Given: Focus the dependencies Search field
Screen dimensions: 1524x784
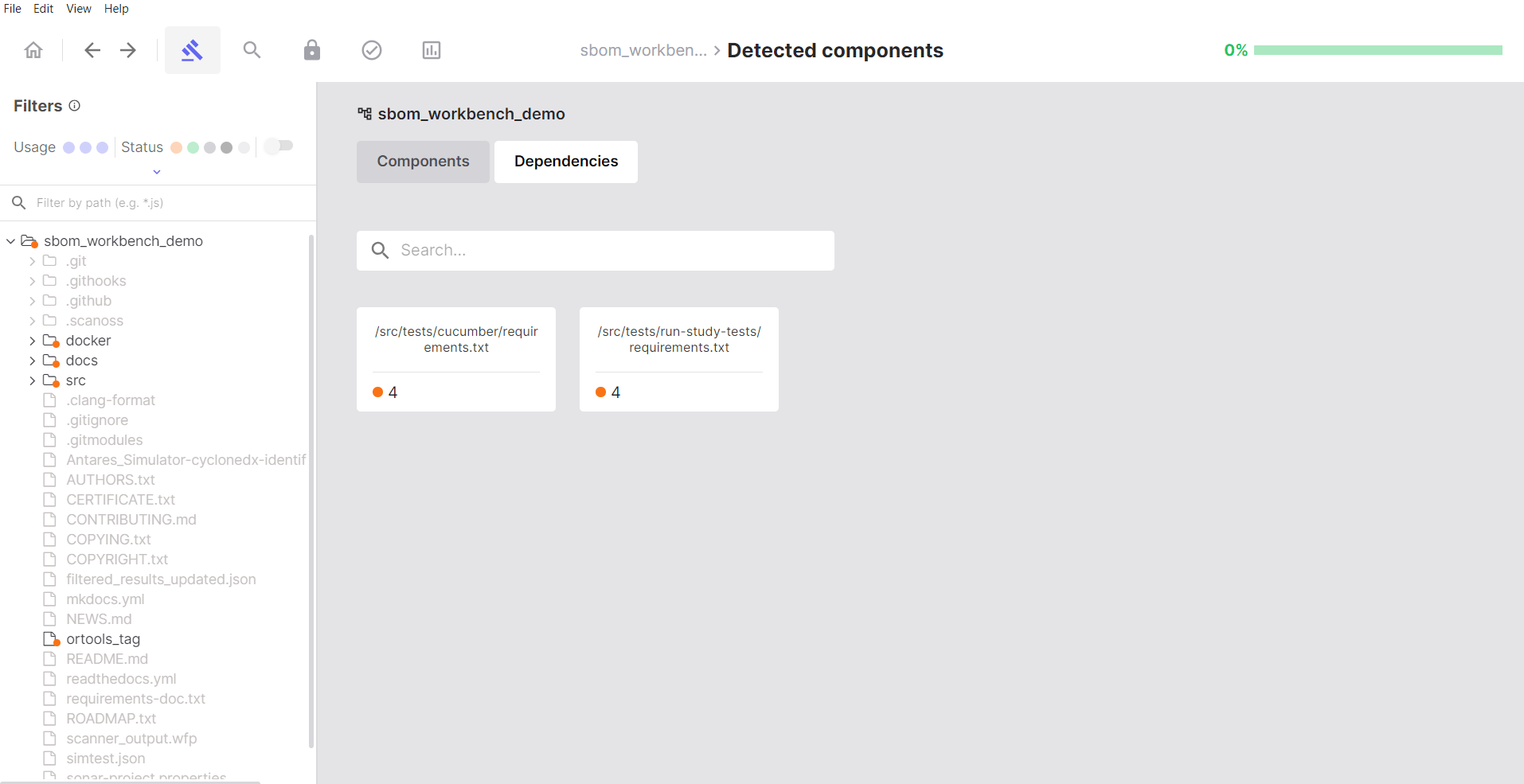Looking at the screenshot, I should coord(596,251).
